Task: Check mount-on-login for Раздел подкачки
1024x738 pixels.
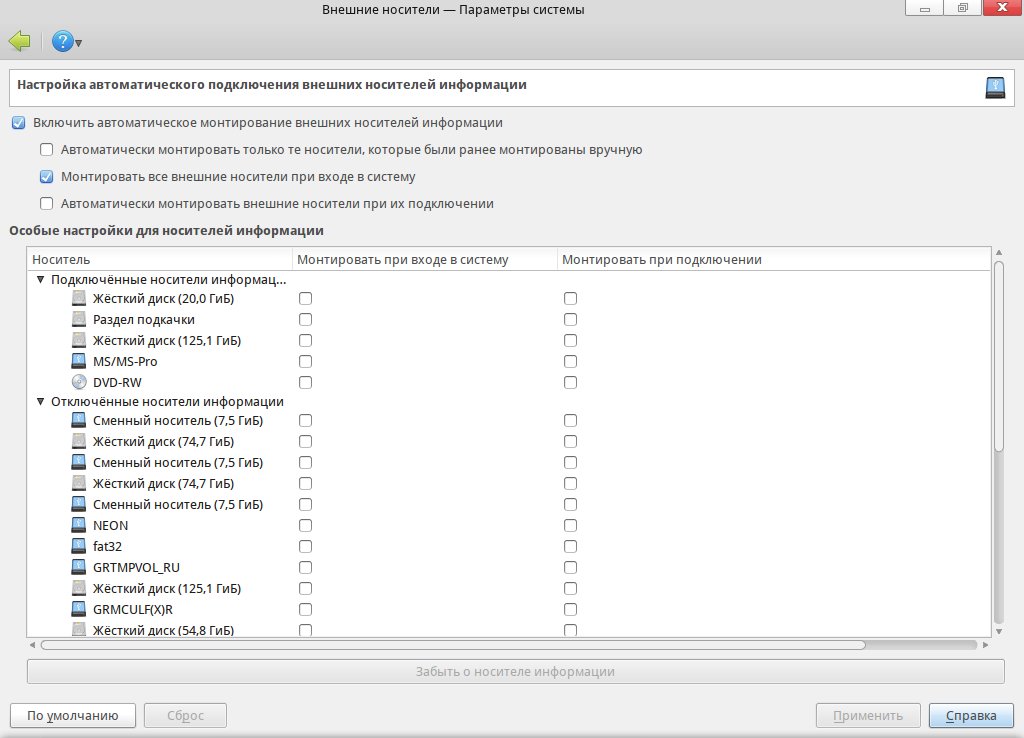Action: [305, 319]
